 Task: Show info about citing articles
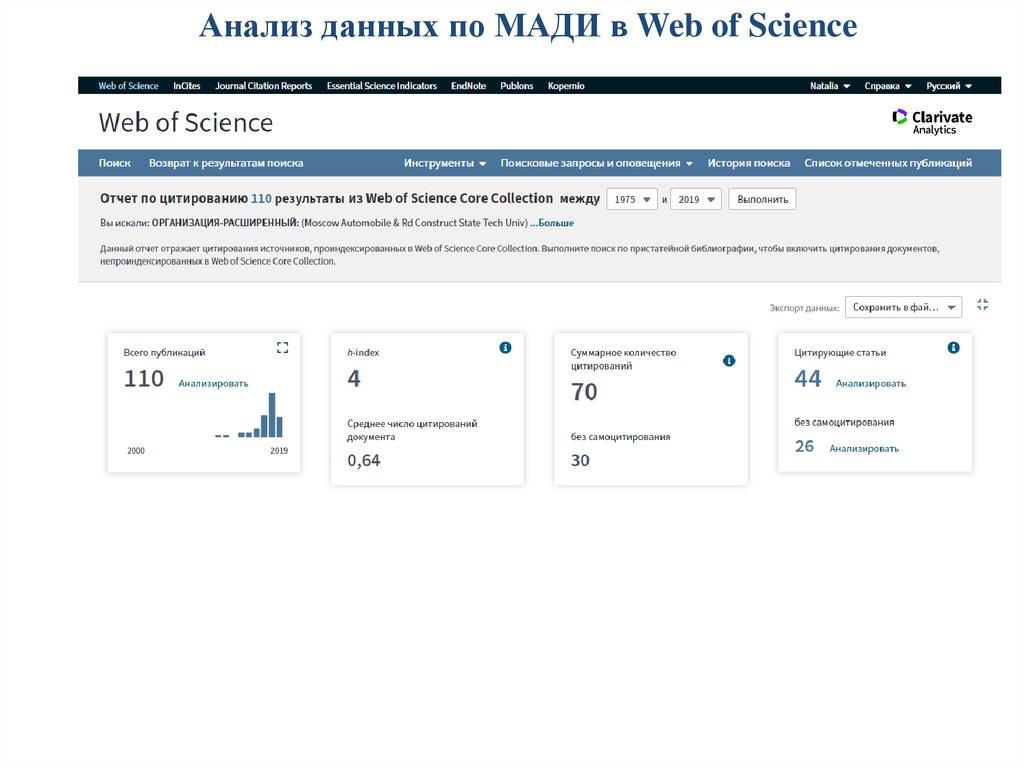tap(953, 347)
